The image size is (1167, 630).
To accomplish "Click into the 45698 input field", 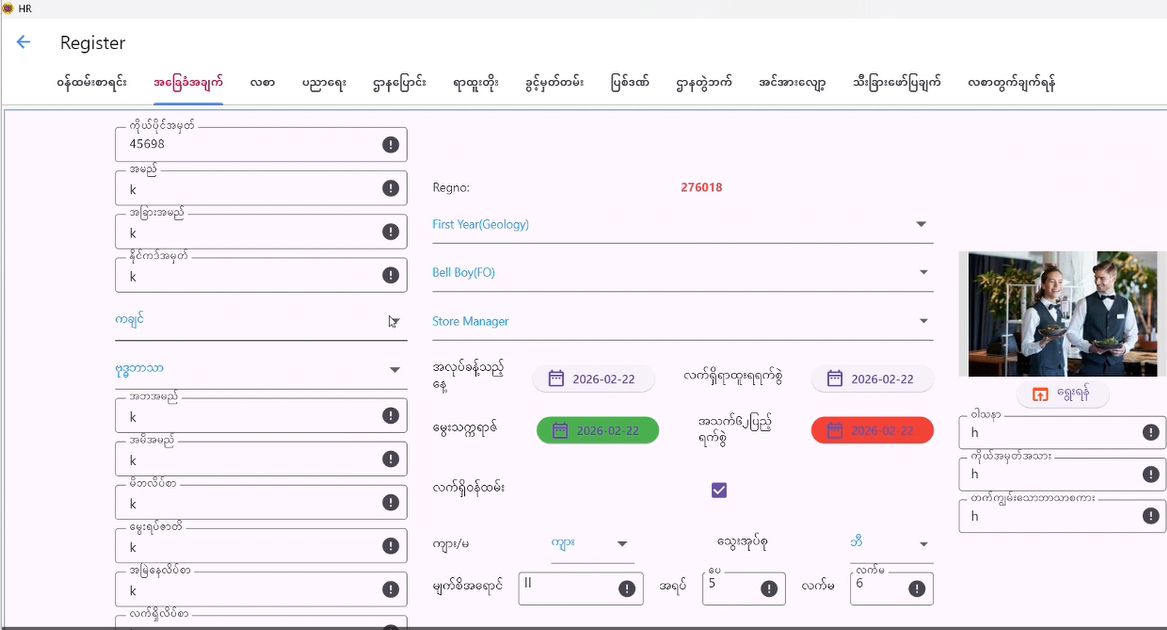I will click(260, 144).
